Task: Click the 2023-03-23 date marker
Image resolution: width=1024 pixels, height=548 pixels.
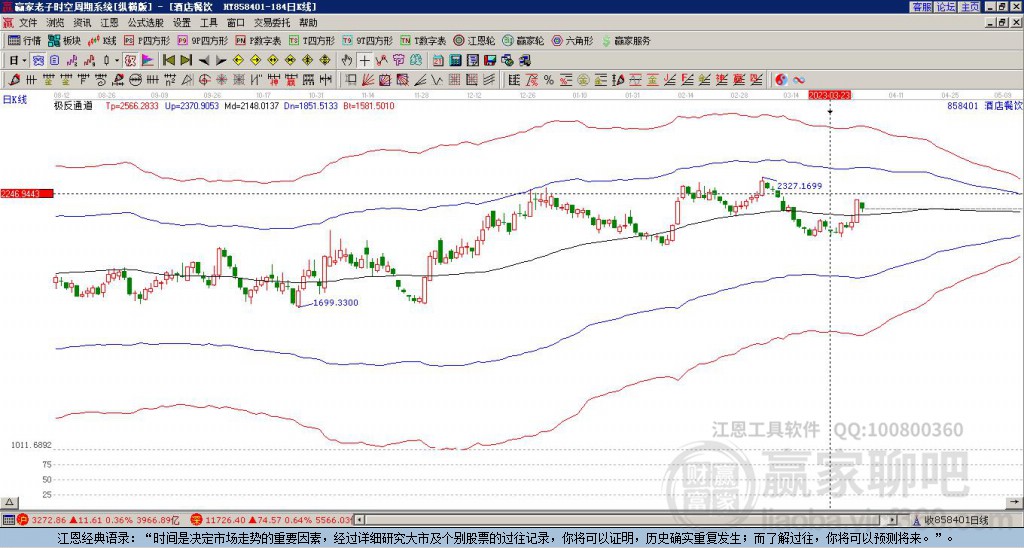Action: tap(830, 95)
